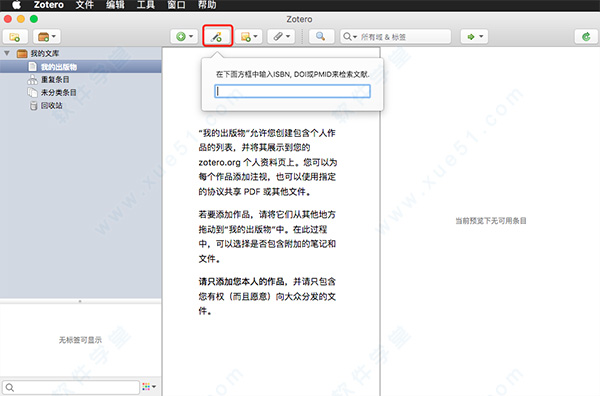Viewport: 600px width, 396px height.
Task: Click the 回收站 trash can icon
Action: [x=34, y=106]
